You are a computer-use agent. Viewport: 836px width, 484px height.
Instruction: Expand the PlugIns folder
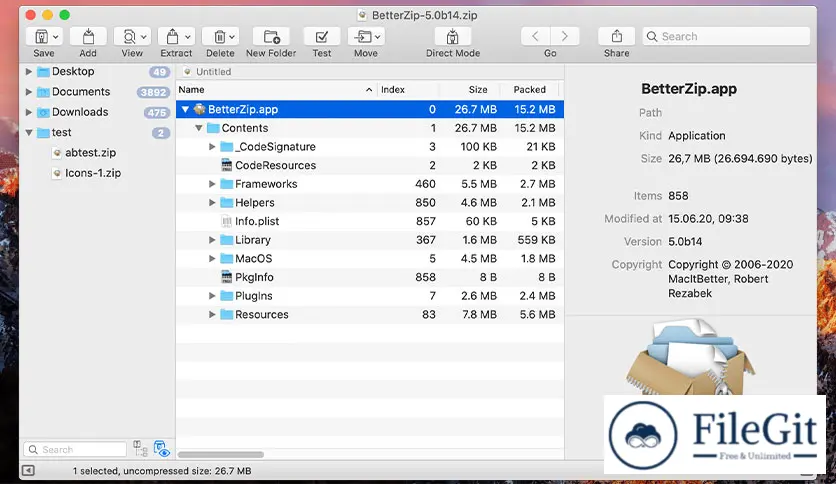[212, 296]
